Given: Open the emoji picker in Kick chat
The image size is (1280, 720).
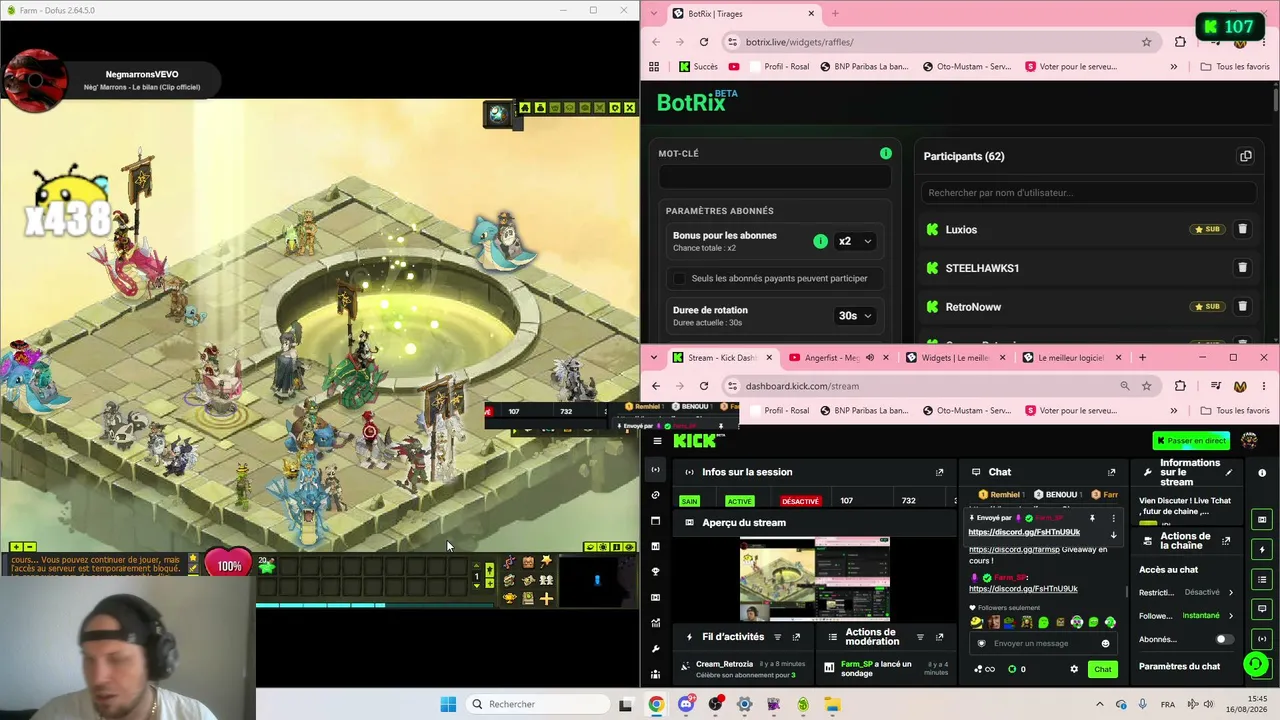Looking at the screenshot, I should point(1105,644).
